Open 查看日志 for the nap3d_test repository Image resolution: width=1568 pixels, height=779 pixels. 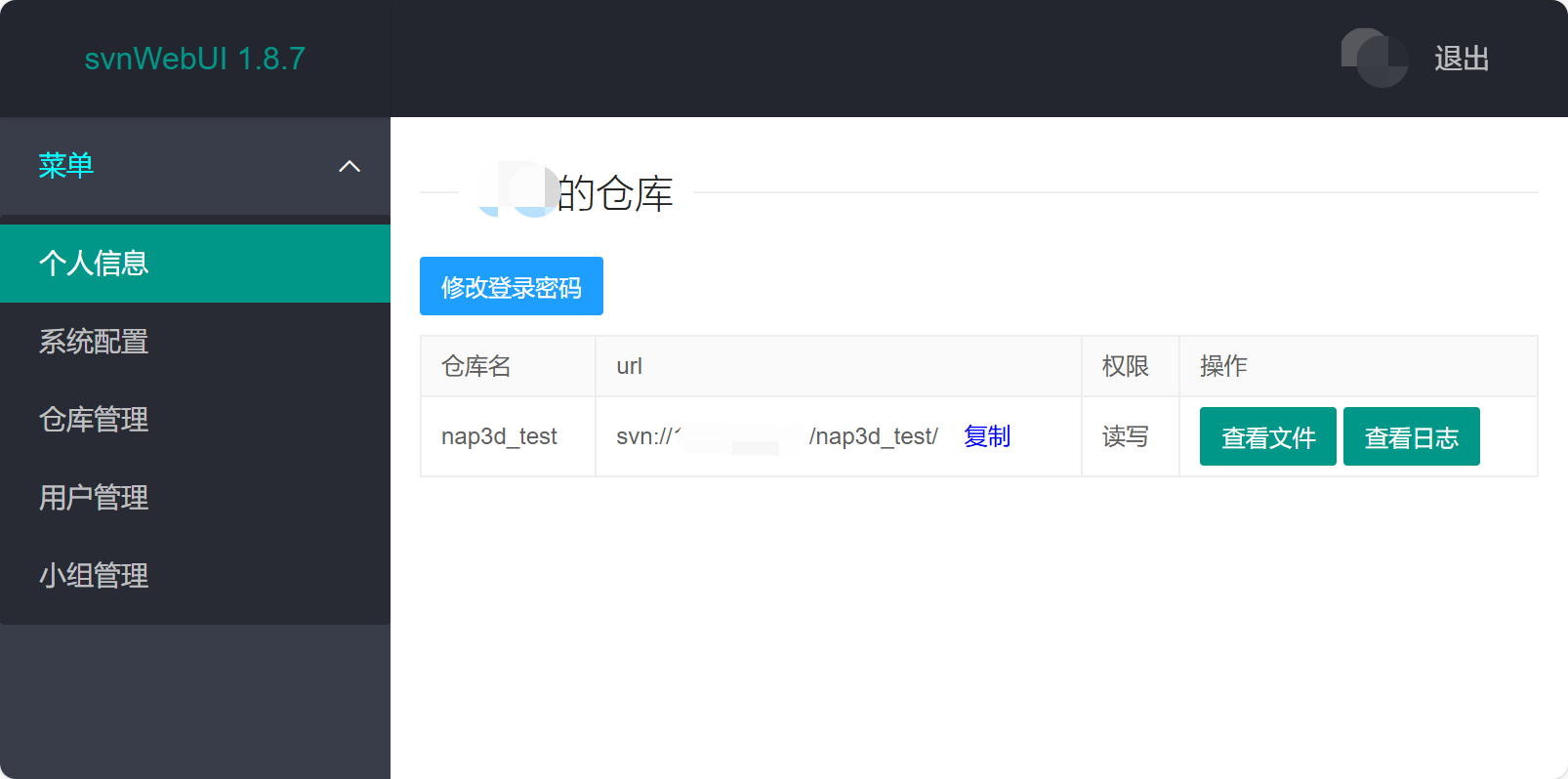[x=1411, y=437]
